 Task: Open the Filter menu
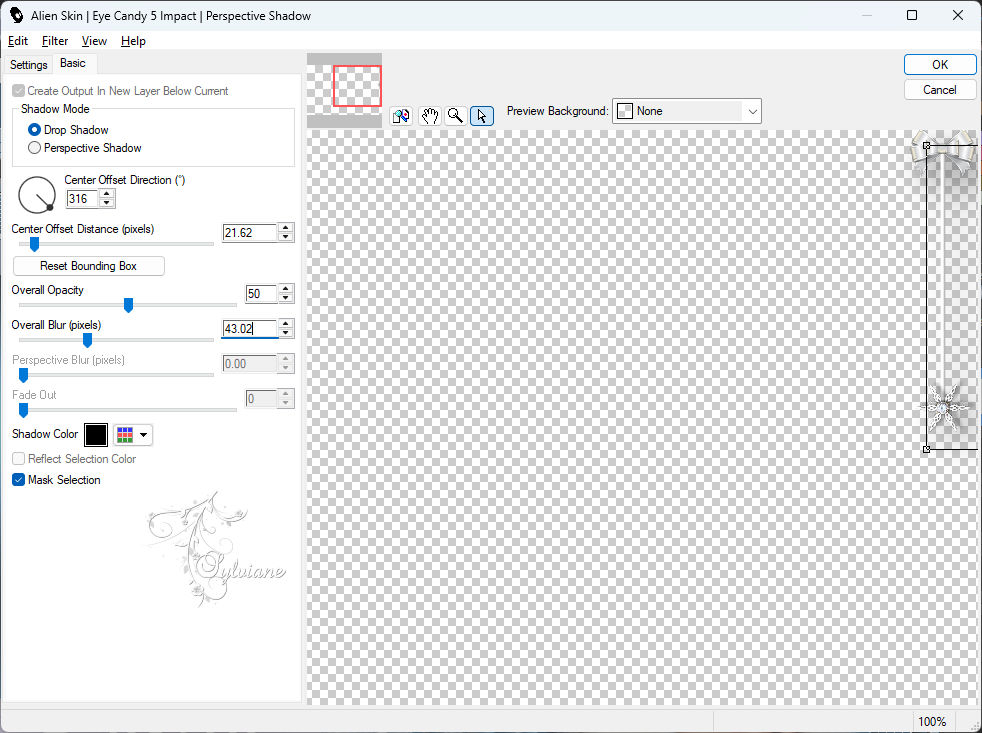pyautogui.click(x=54, y=41)
